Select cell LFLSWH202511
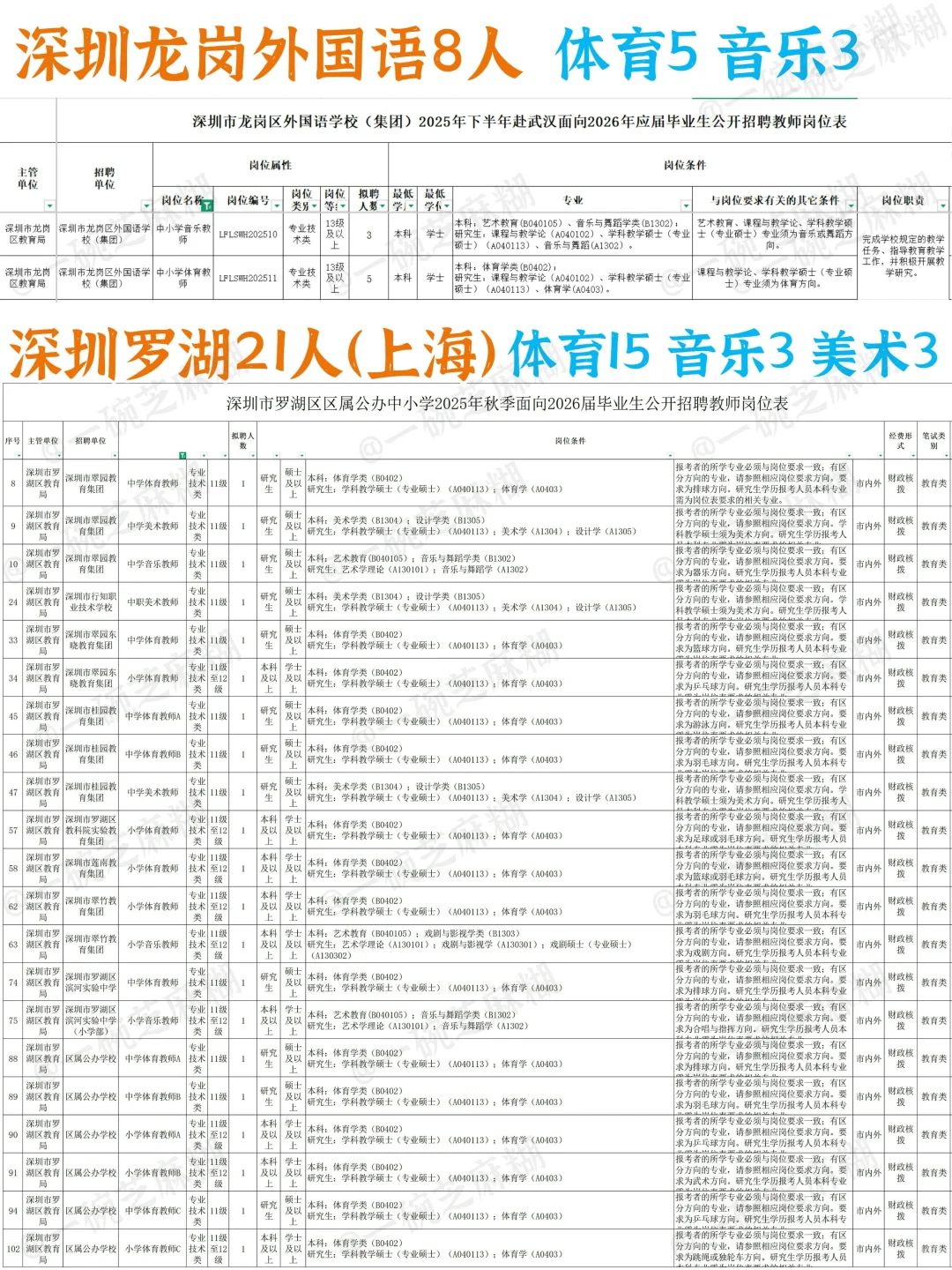 click(x=249, y=278)
